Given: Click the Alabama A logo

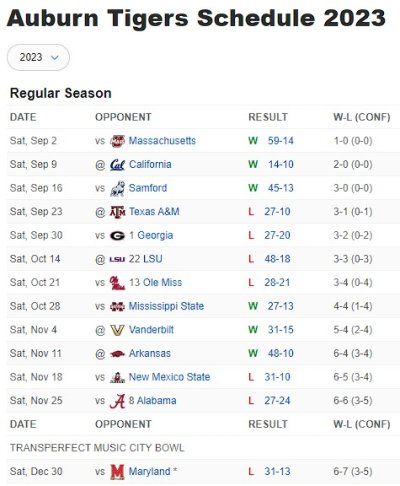Looking at the screenshot, I should tap(117, 401).
